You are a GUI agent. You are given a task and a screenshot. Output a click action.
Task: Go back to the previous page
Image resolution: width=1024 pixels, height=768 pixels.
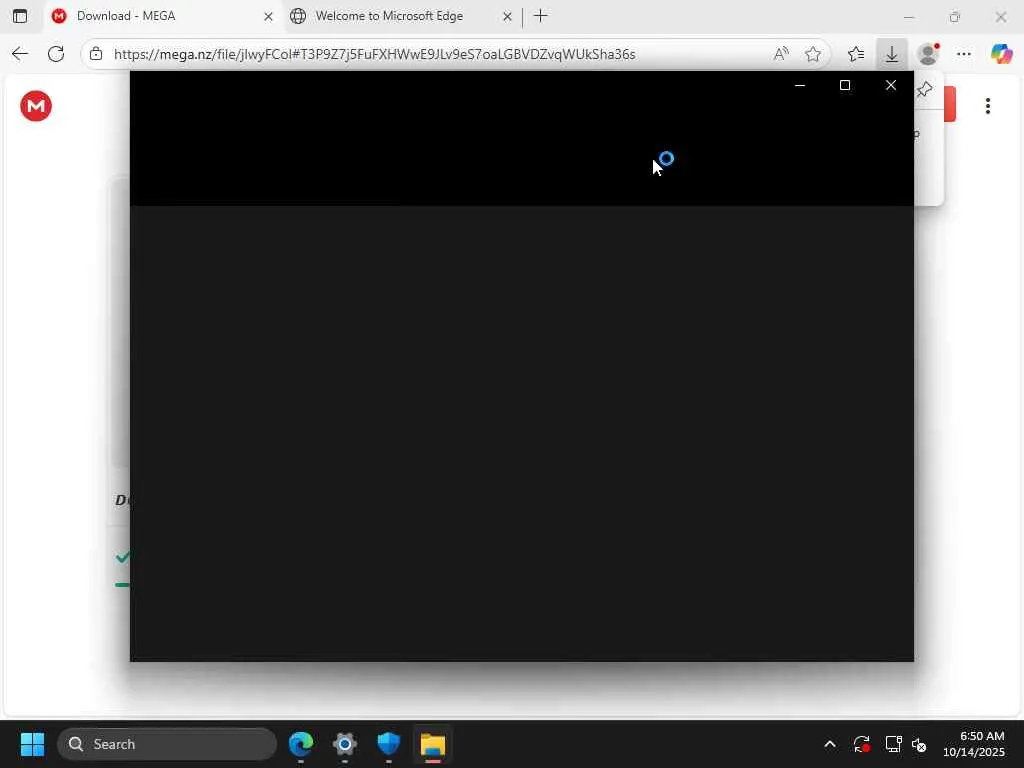[x=20, y=54]
